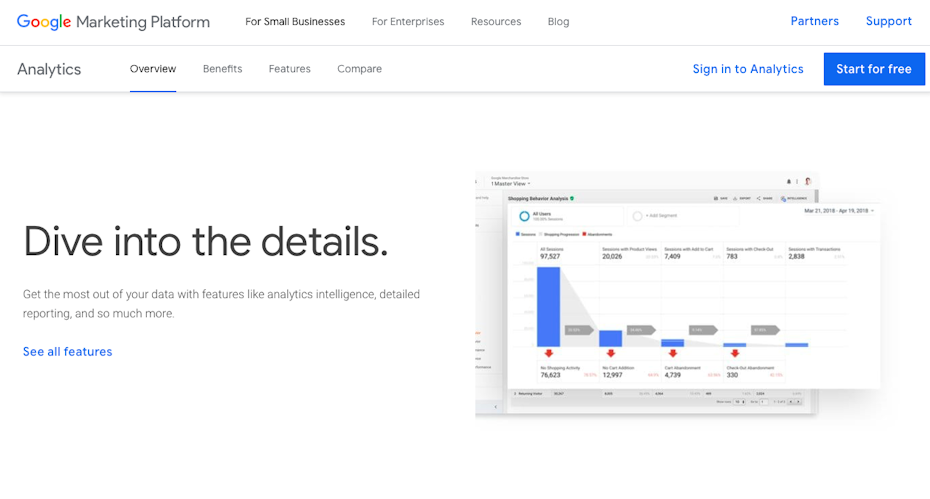Click the user avatar in the dashboard preview
The height and width of the screenshot is (499, 930).
807,182
